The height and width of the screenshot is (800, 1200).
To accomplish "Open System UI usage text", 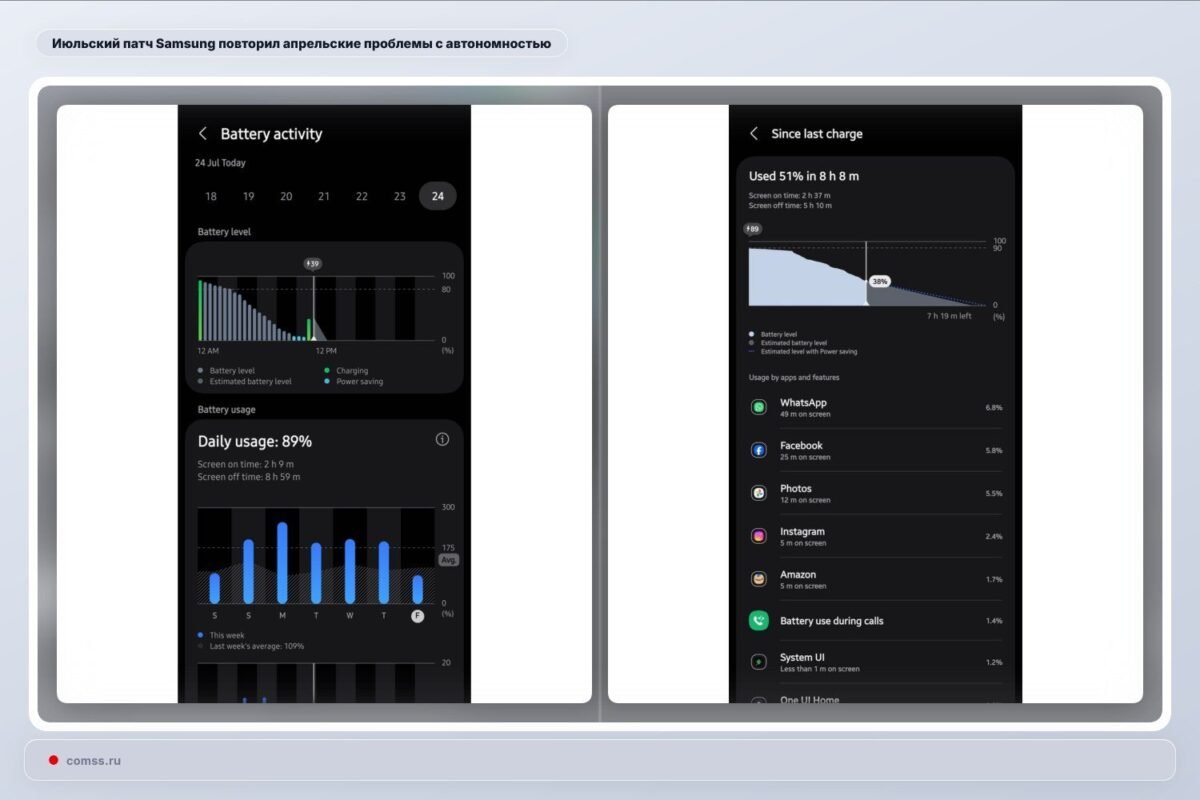I will (x=820, y=662).
